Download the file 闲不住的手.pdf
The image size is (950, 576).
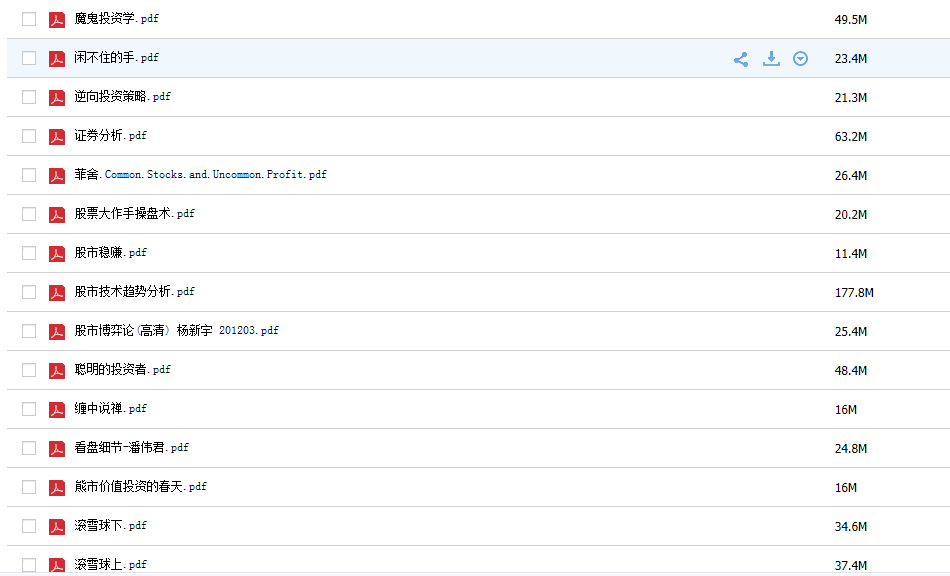[x=771, y=59]
